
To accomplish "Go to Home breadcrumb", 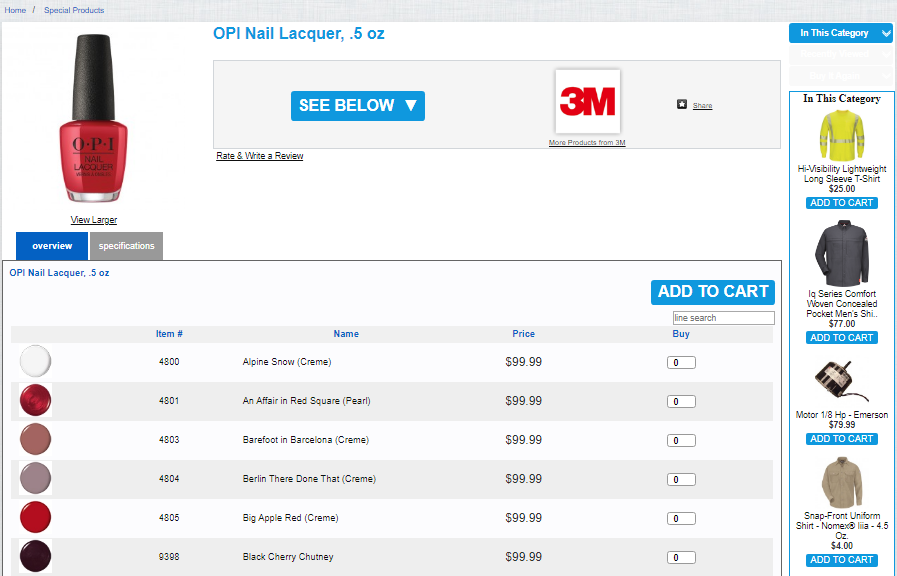I will point(15,10).
